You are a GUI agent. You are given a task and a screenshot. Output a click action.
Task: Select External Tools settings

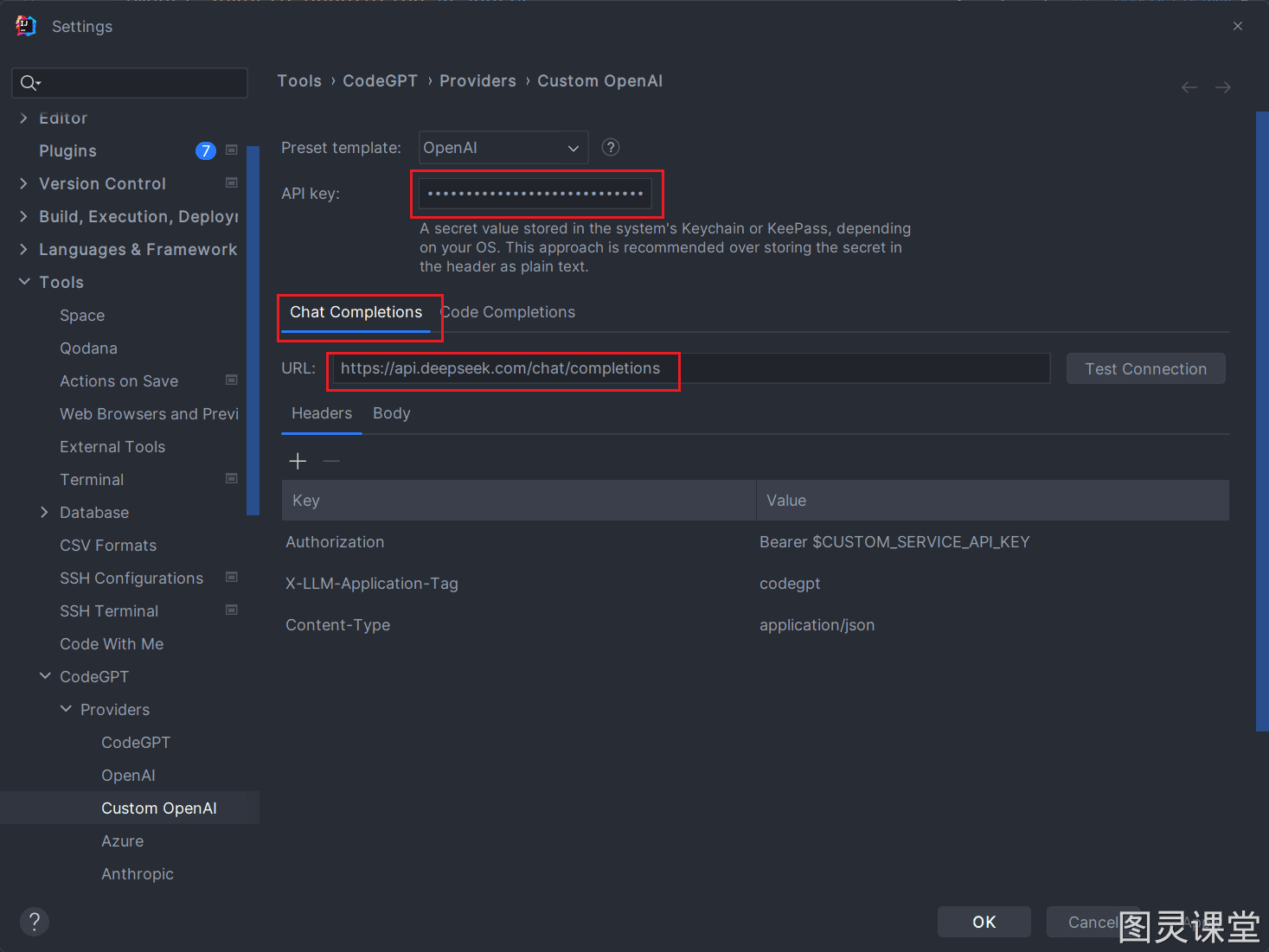112,447
